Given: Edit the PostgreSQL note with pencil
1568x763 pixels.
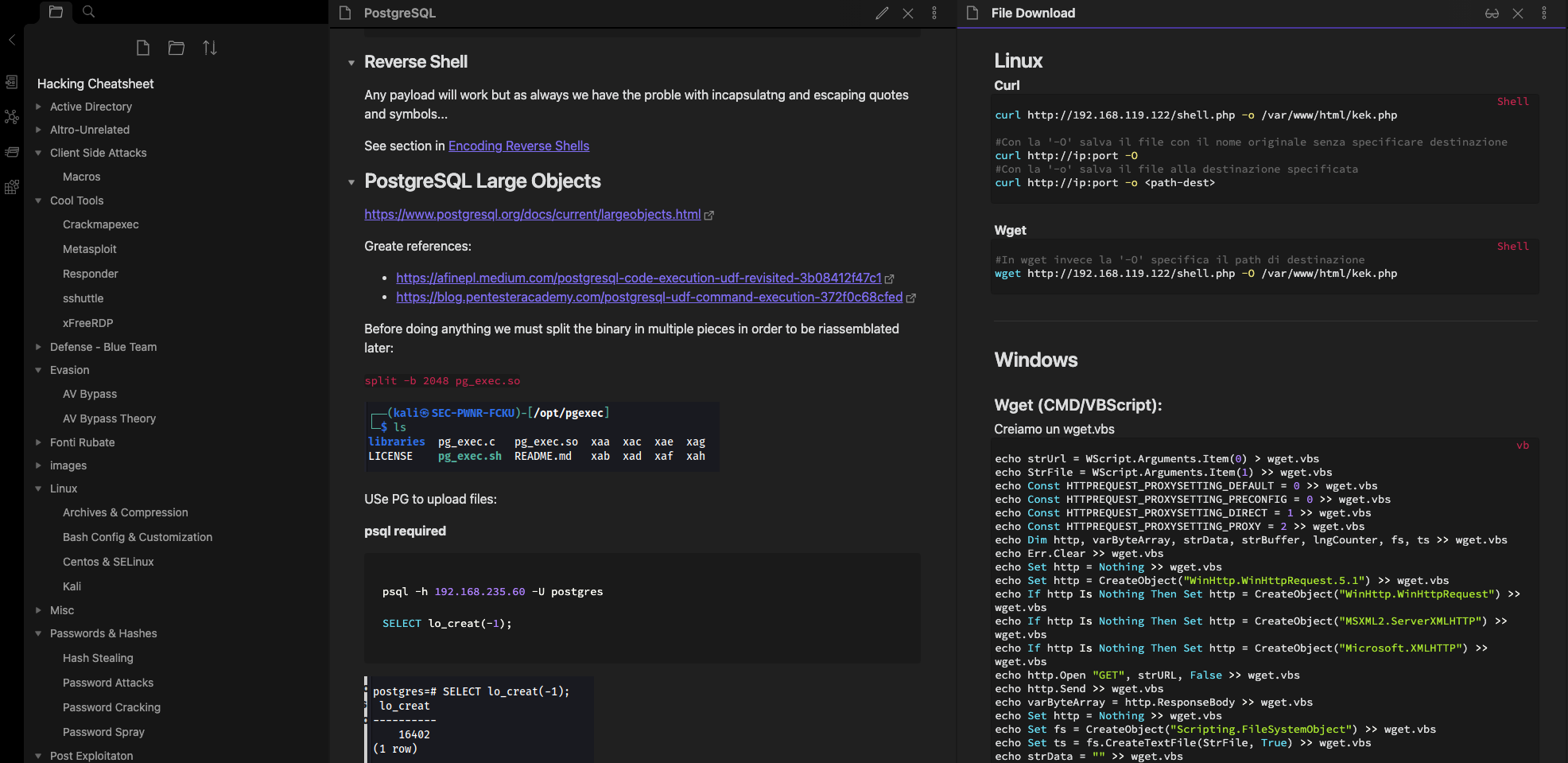Looking at the screenshot, I should coord(882,13).
